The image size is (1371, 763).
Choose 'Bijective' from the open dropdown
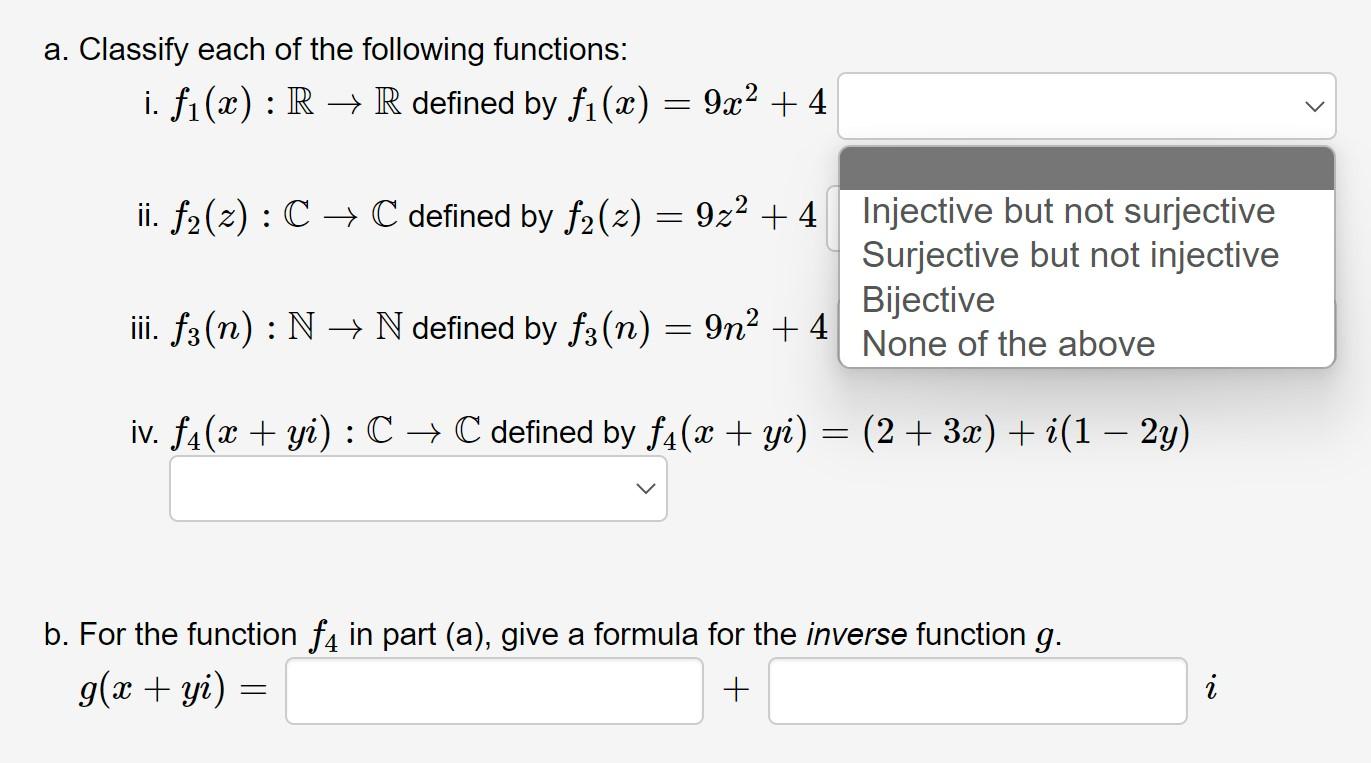[928, 299]
